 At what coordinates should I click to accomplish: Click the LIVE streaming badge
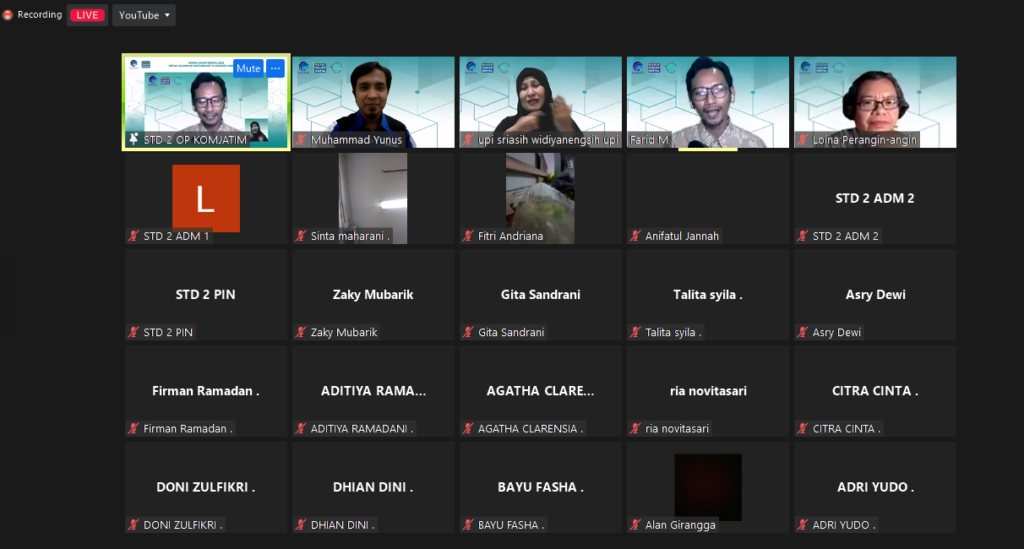coord(88,15)
